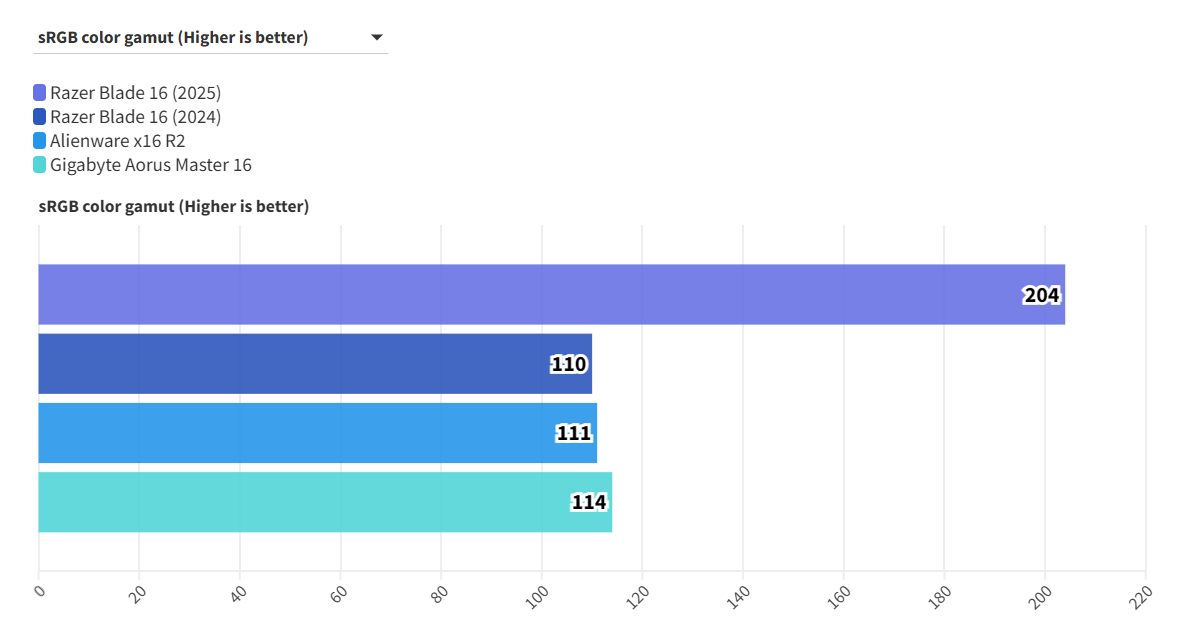
Task: Click the Razer Blade 16 (2024) legend swatch
Action: (40, 117)
